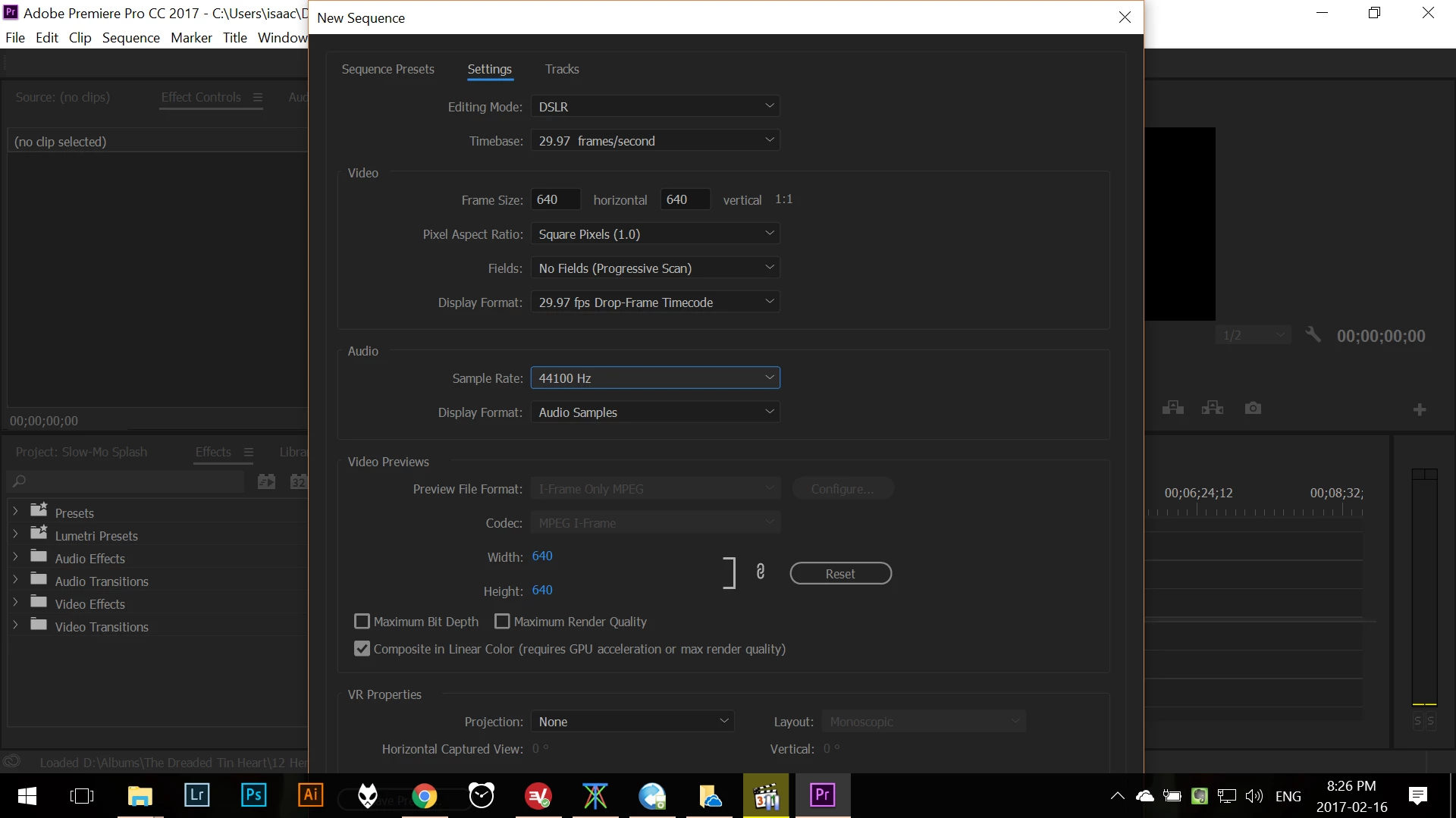The height and width of the screenshot is (818, 1456).
Task: Open the Timebase dropdown
Action: click(655, 141)
